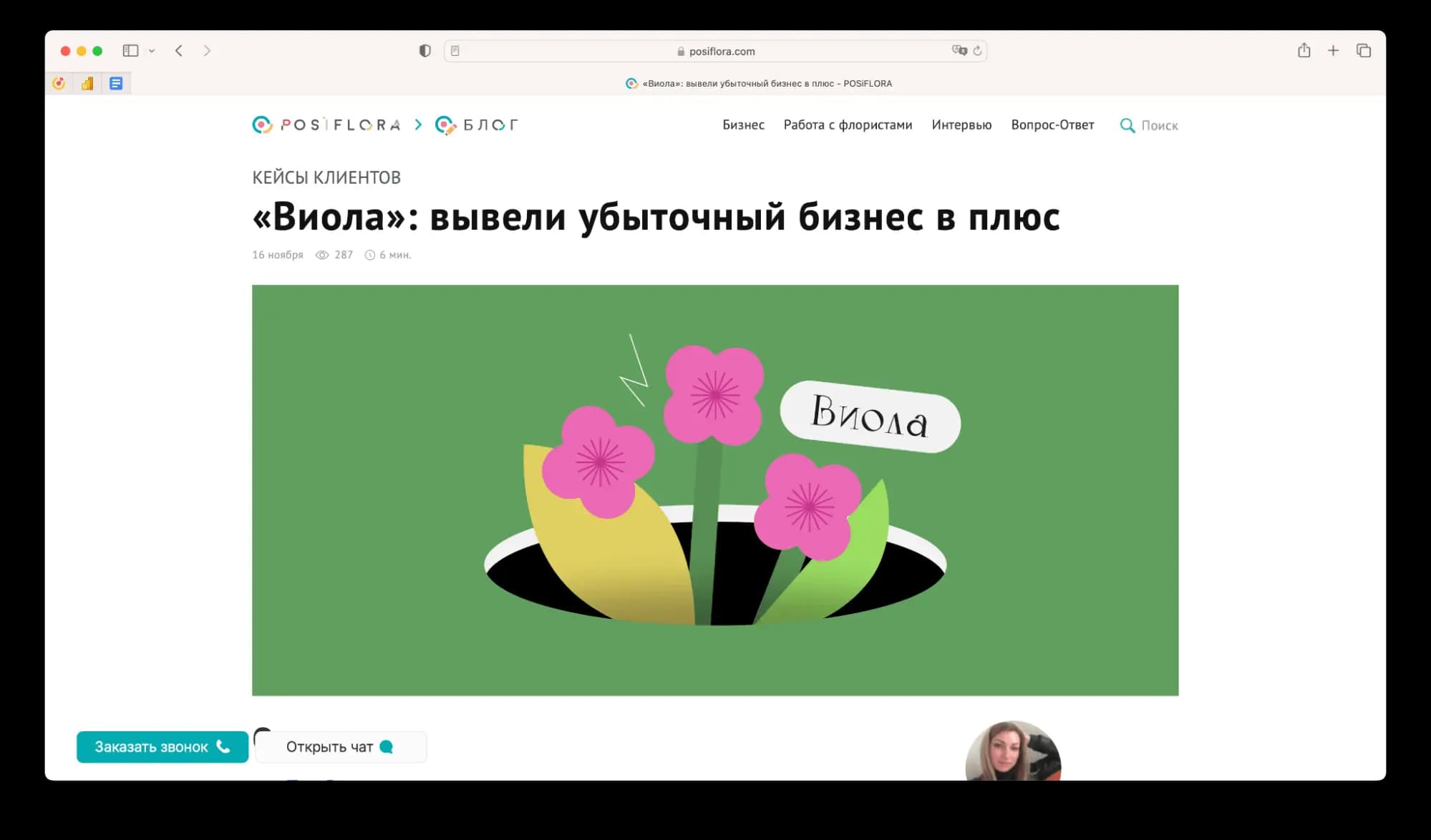This screenshot has height=840, width=1431.
Task: Open the Share icon in the toolbar
Action: (x=1304, y=51)
